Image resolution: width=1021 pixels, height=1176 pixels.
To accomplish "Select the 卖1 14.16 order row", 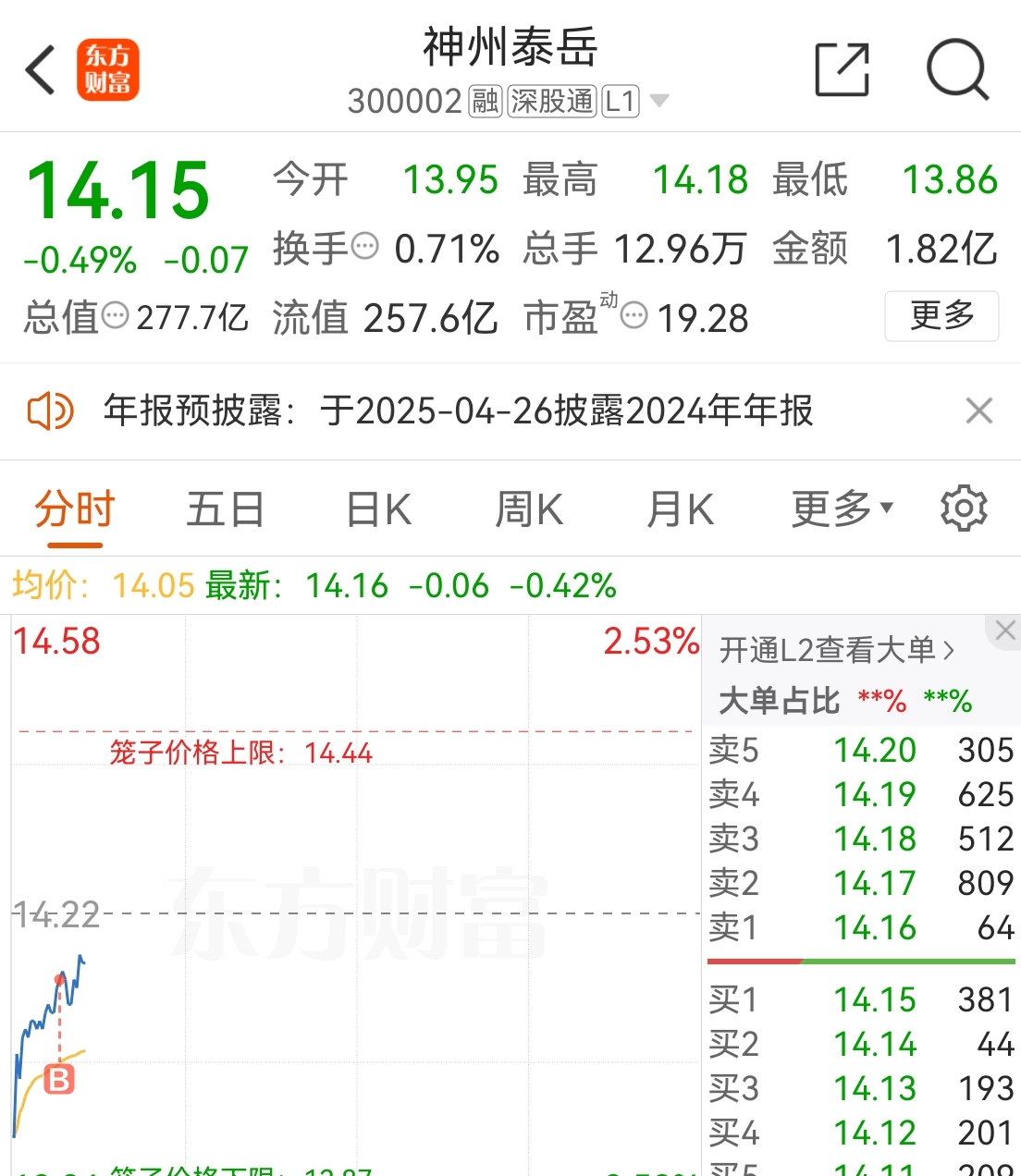I will [861, 927].
